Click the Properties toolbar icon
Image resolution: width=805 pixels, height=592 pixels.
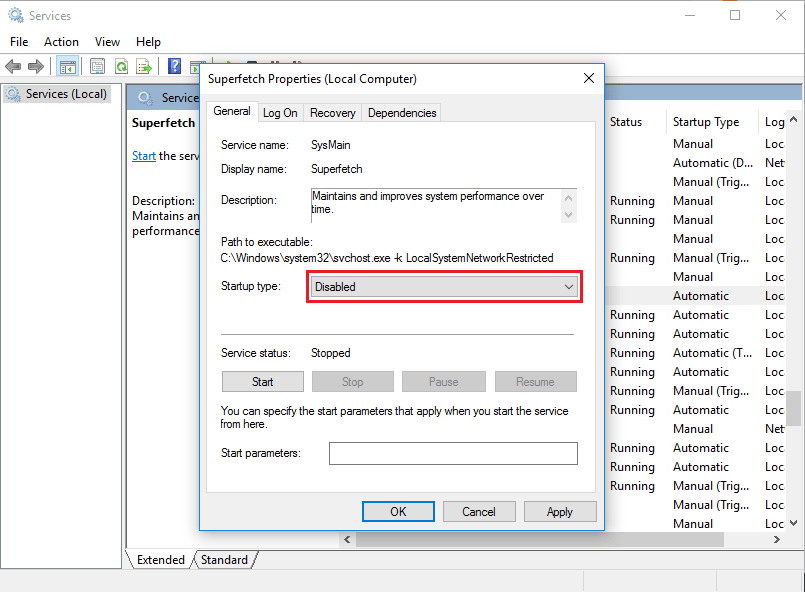[97, 67]
